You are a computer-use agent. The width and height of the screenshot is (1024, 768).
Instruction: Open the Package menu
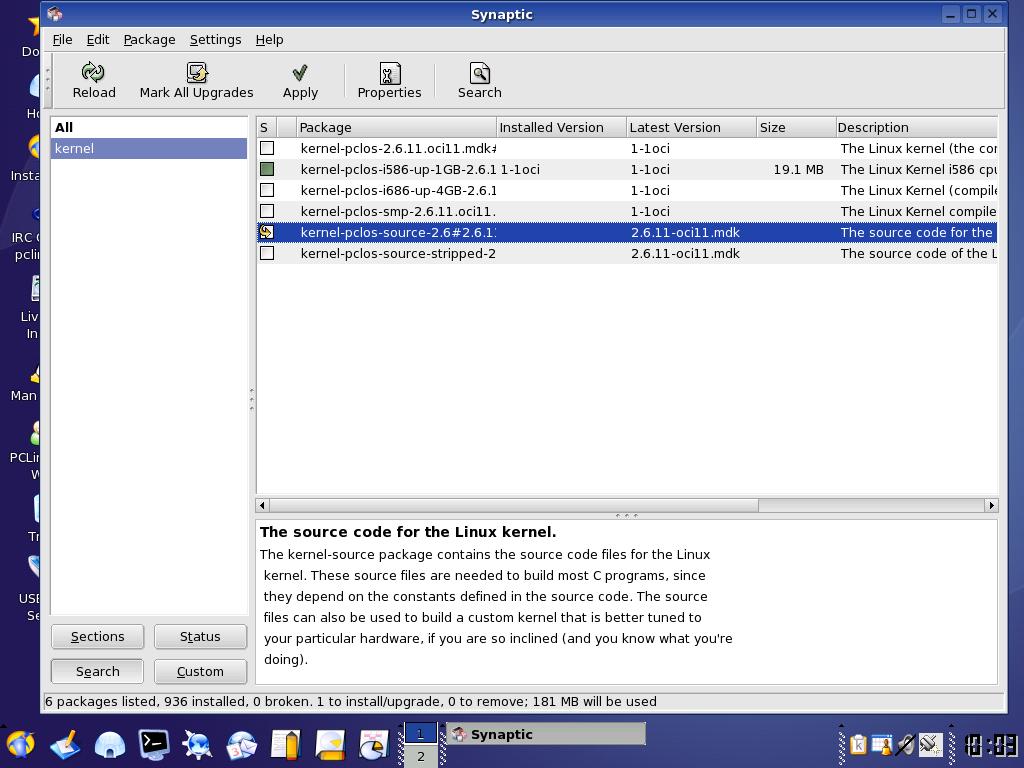[149, 40]
